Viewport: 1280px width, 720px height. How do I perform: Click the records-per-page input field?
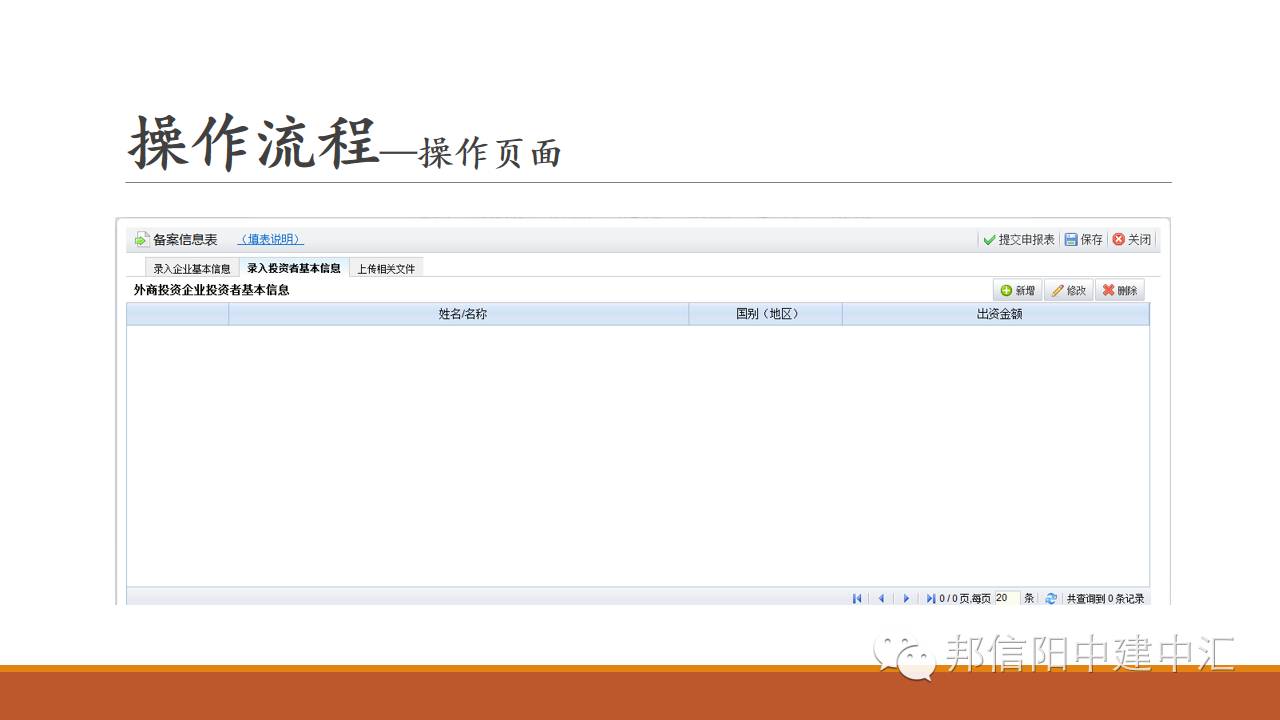point(1006,598)
